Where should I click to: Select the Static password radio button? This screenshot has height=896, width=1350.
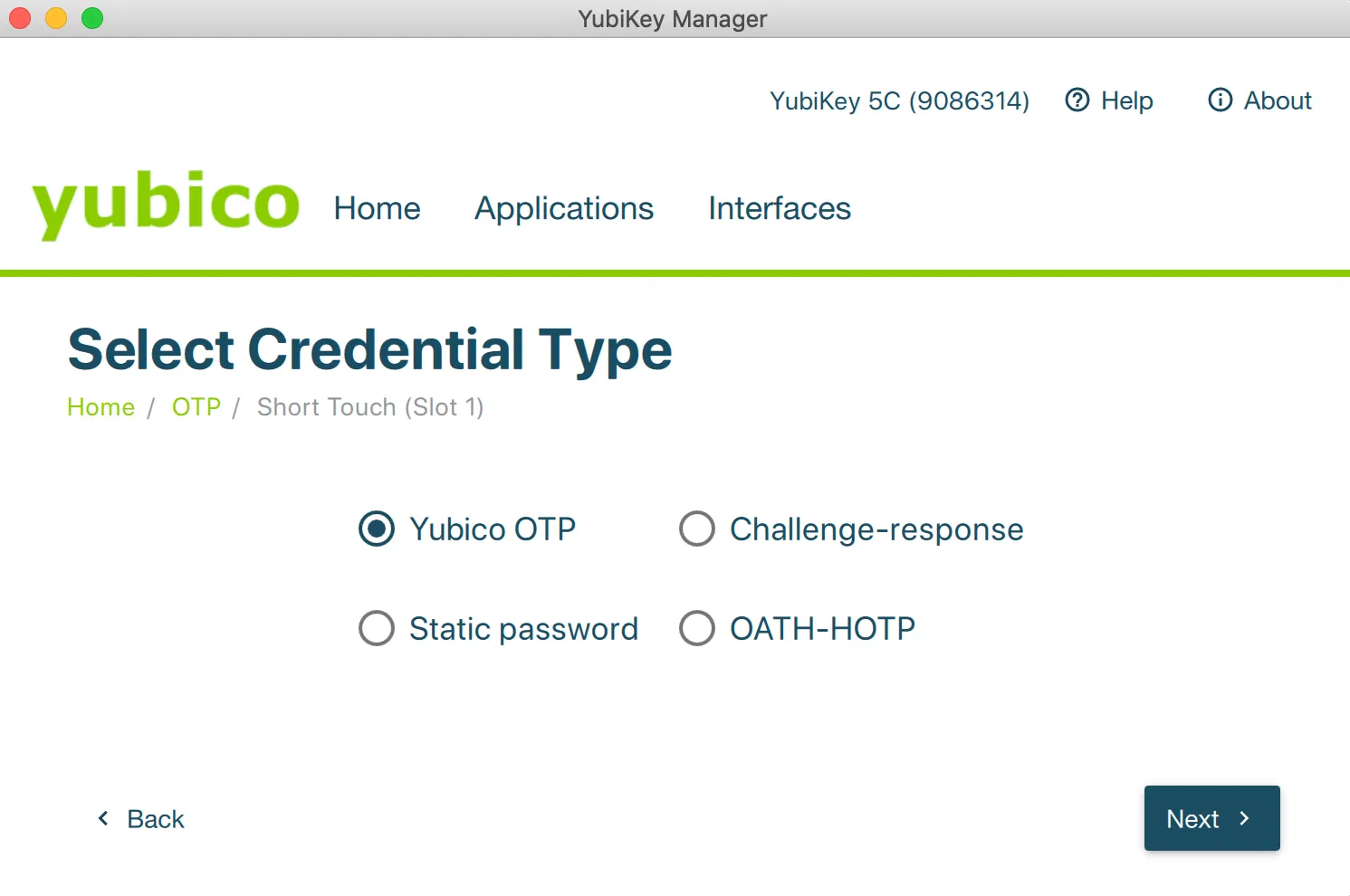(377, 628)
